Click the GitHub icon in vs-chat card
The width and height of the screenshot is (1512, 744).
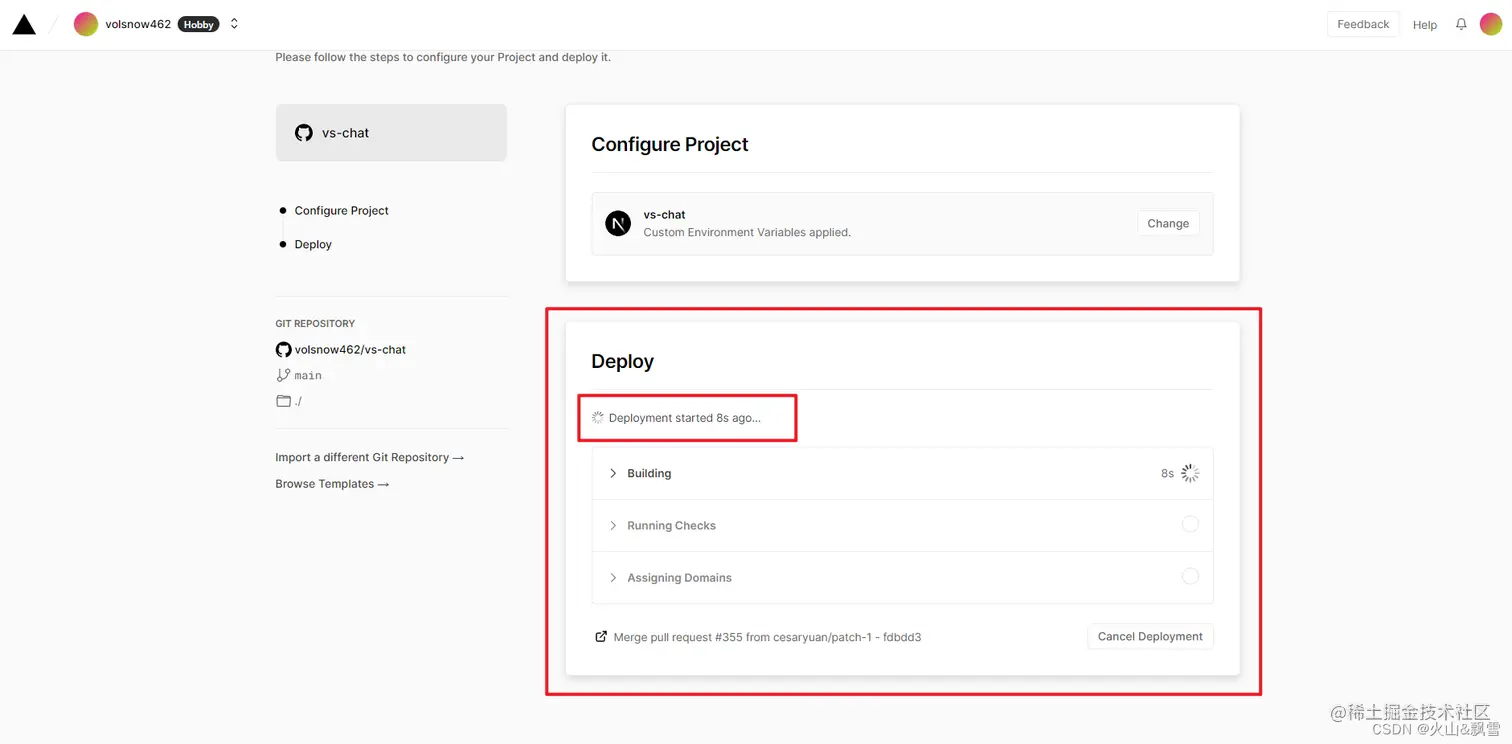[x=304, y=132]
